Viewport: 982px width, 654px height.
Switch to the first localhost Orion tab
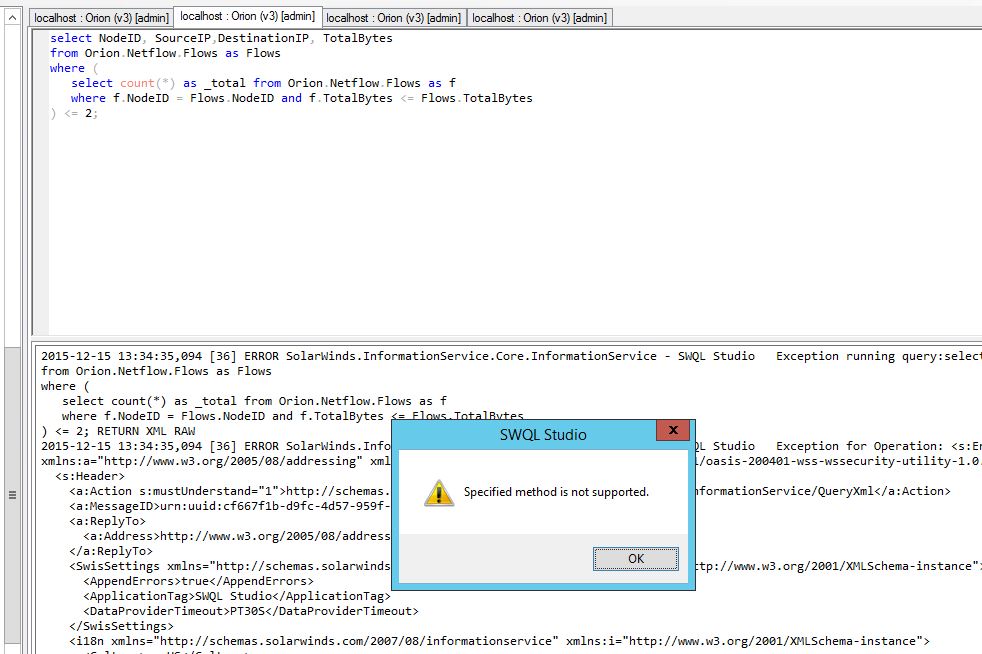click(x=101, y=18)
